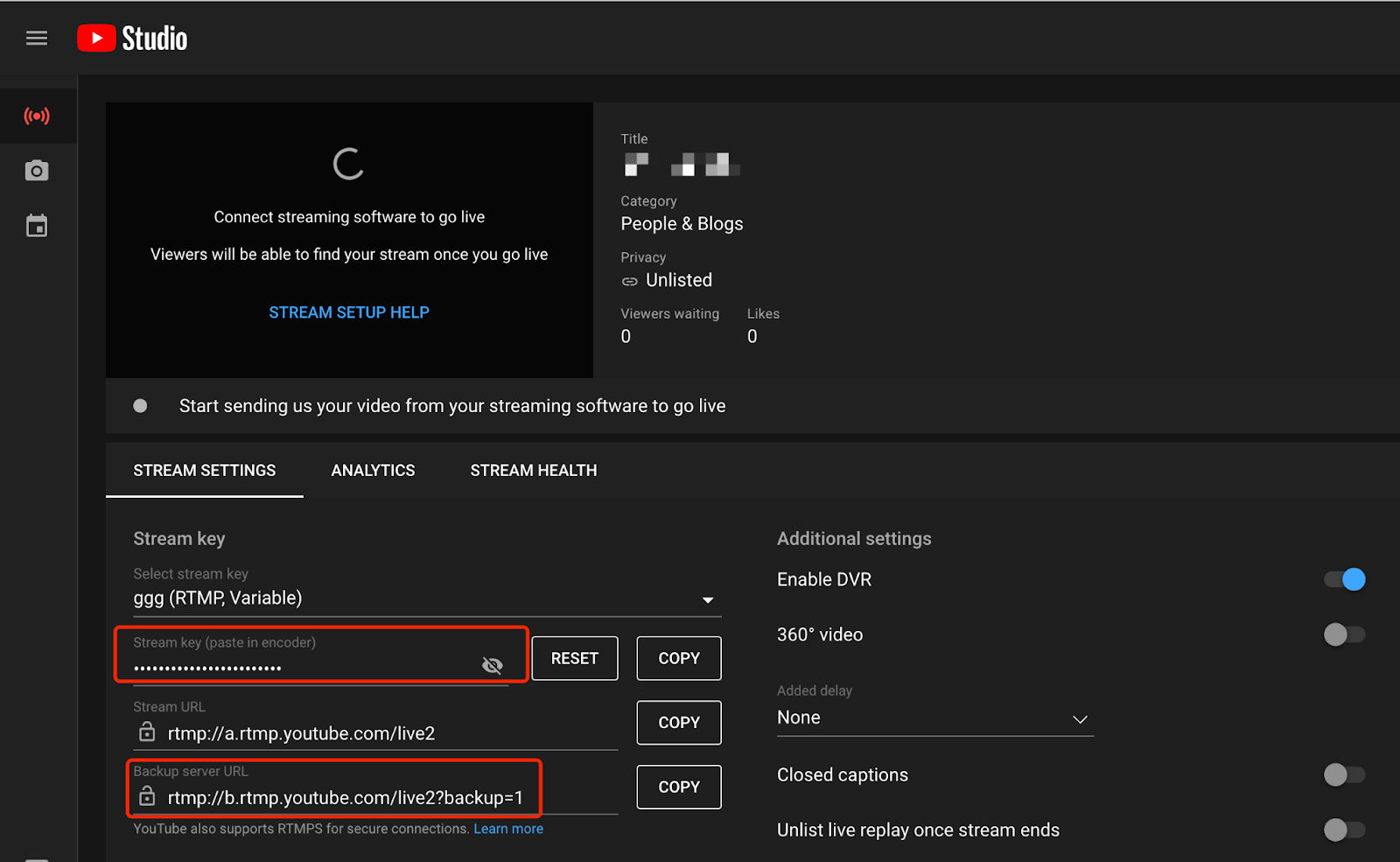Copy the Backup server URL
The image size is (1400, 862).
678,787
